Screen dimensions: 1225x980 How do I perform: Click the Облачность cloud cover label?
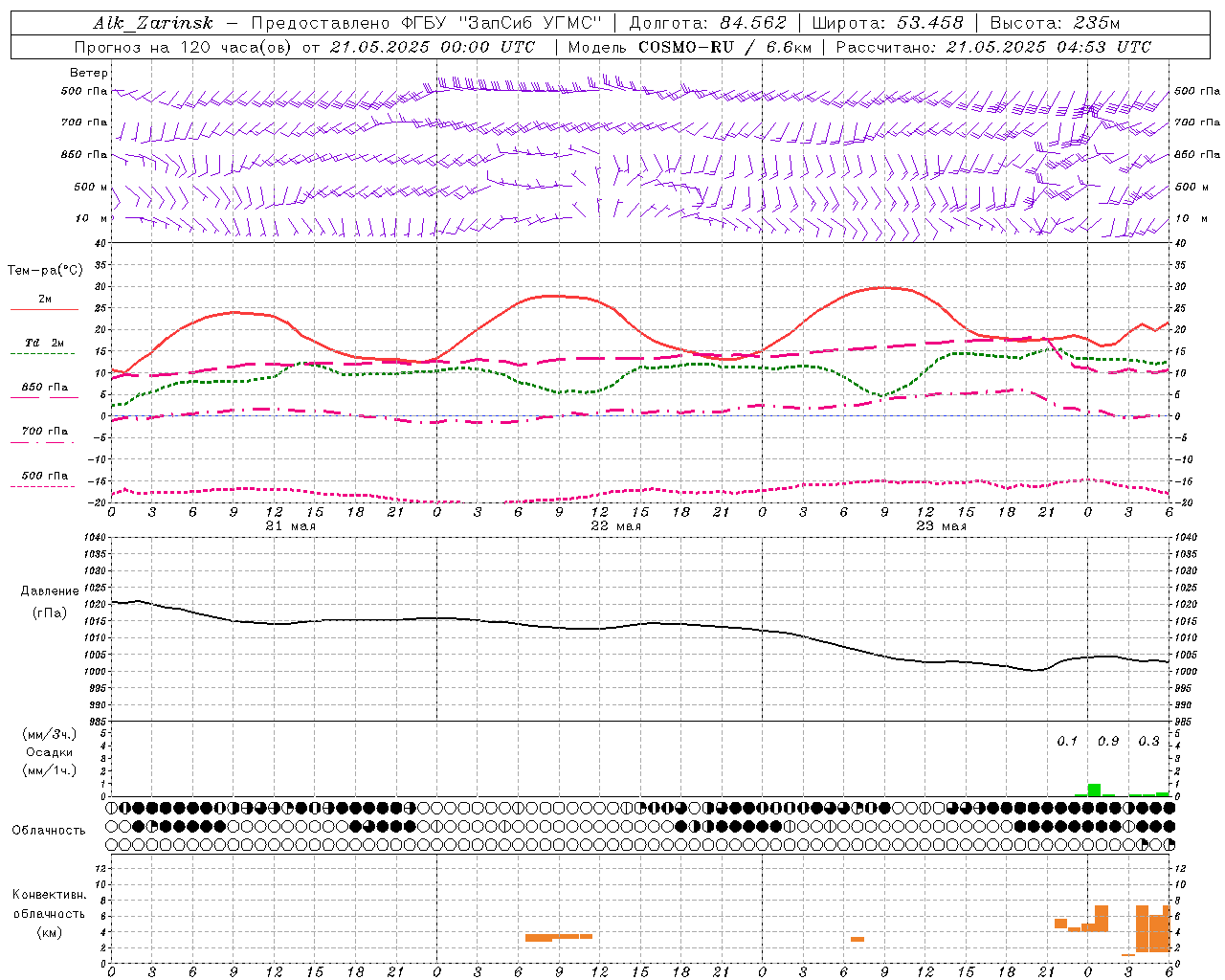click(49, 830)
